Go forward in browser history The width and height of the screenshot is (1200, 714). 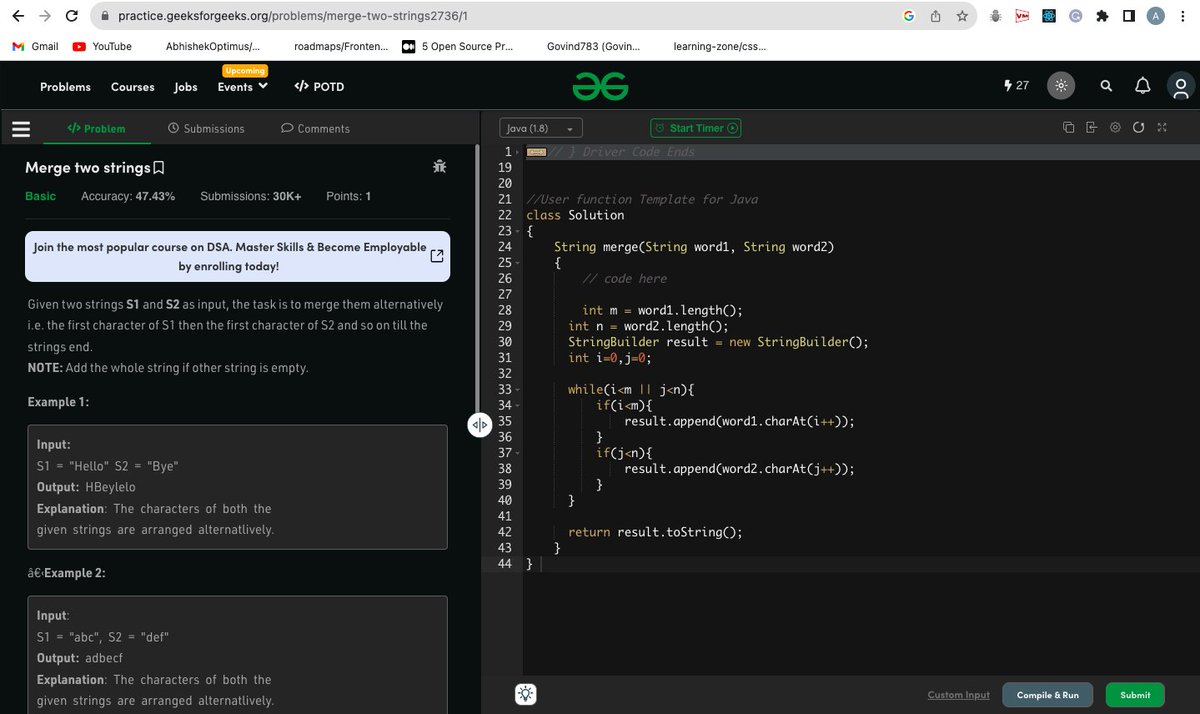tap(45, 16)
